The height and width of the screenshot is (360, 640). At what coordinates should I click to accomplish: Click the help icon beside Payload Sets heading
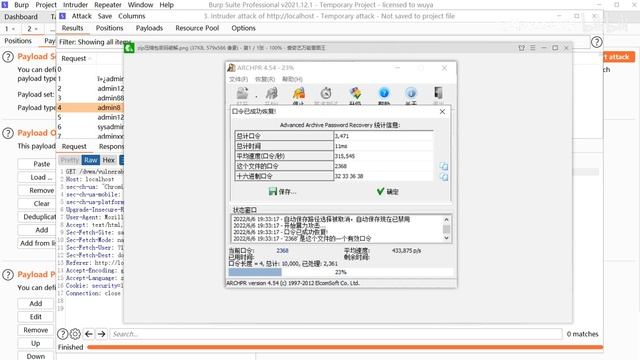coord(8,57)
